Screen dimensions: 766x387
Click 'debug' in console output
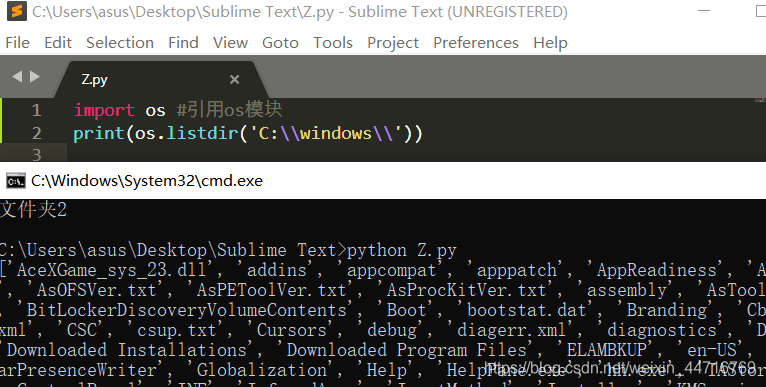pyautogui.click(x=391, y=330)
